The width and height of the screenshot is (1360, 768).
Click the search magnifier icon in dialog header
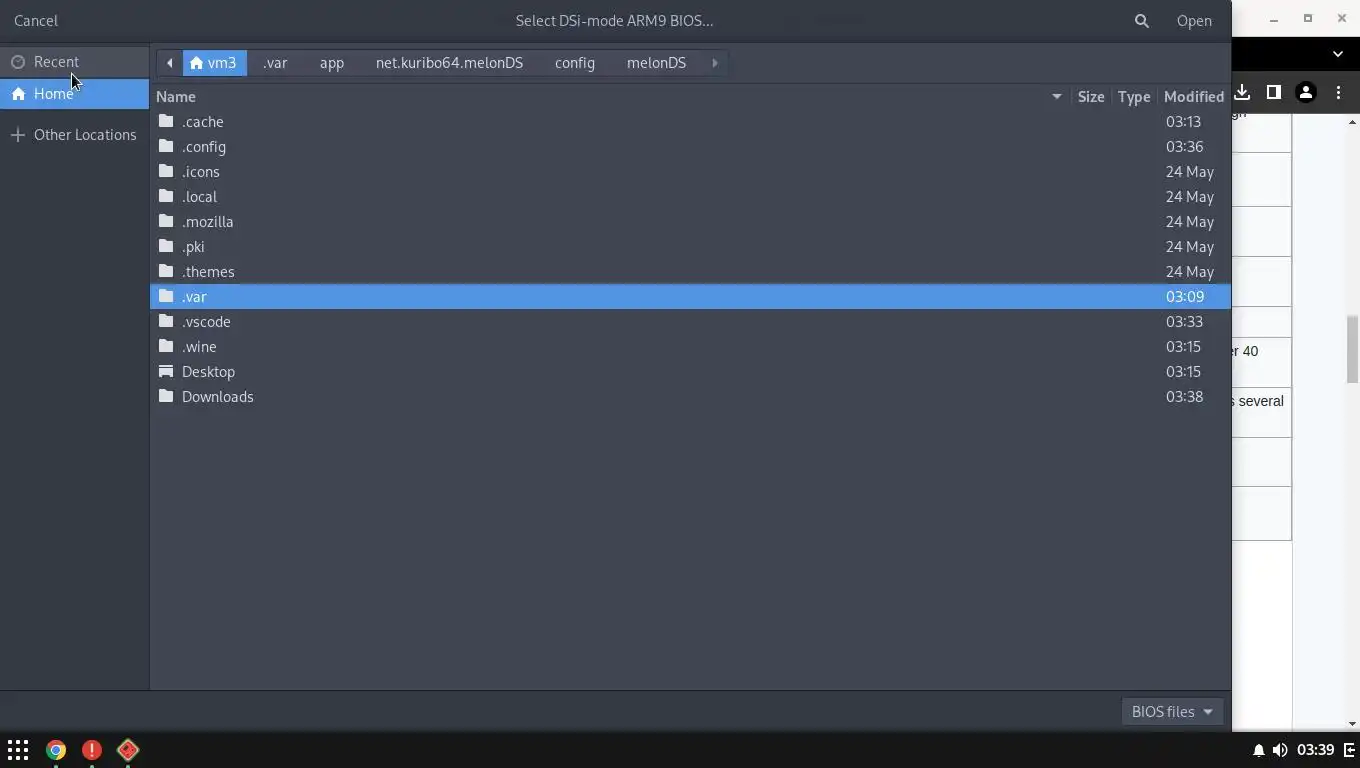pos(1141,20)
